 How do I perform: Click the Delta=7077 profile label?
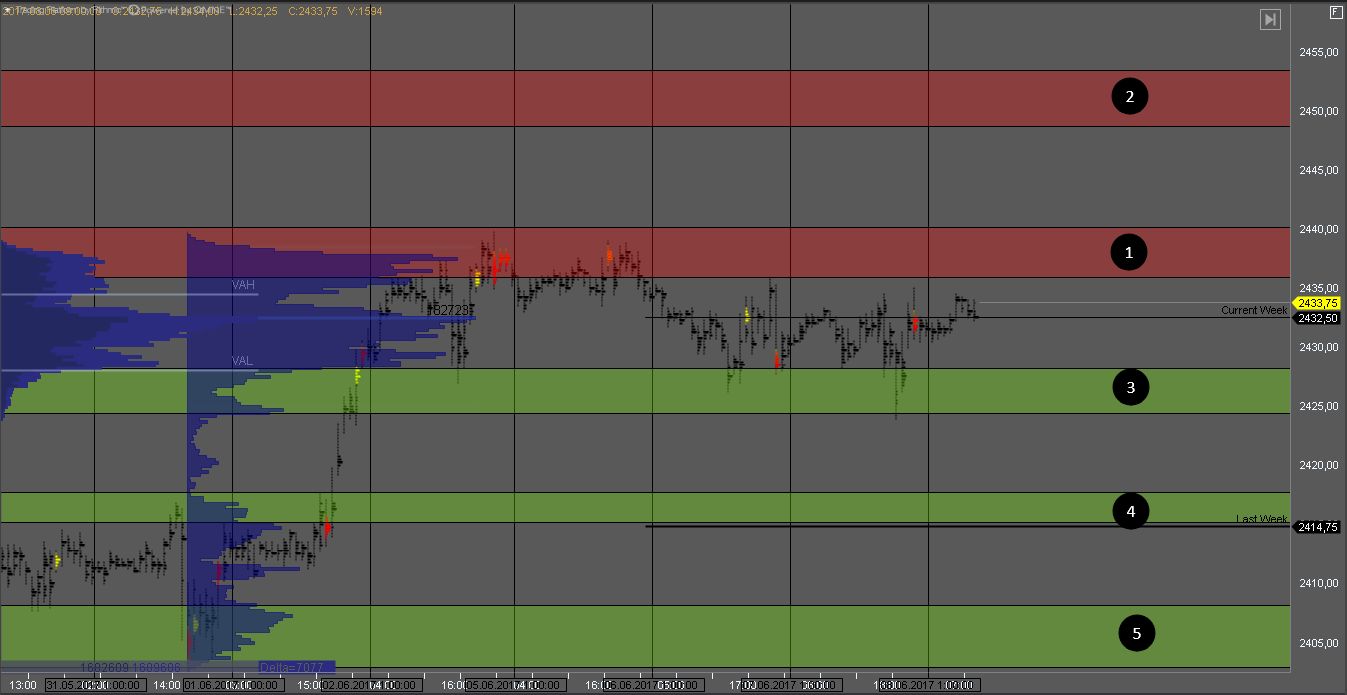pos(291,667)
